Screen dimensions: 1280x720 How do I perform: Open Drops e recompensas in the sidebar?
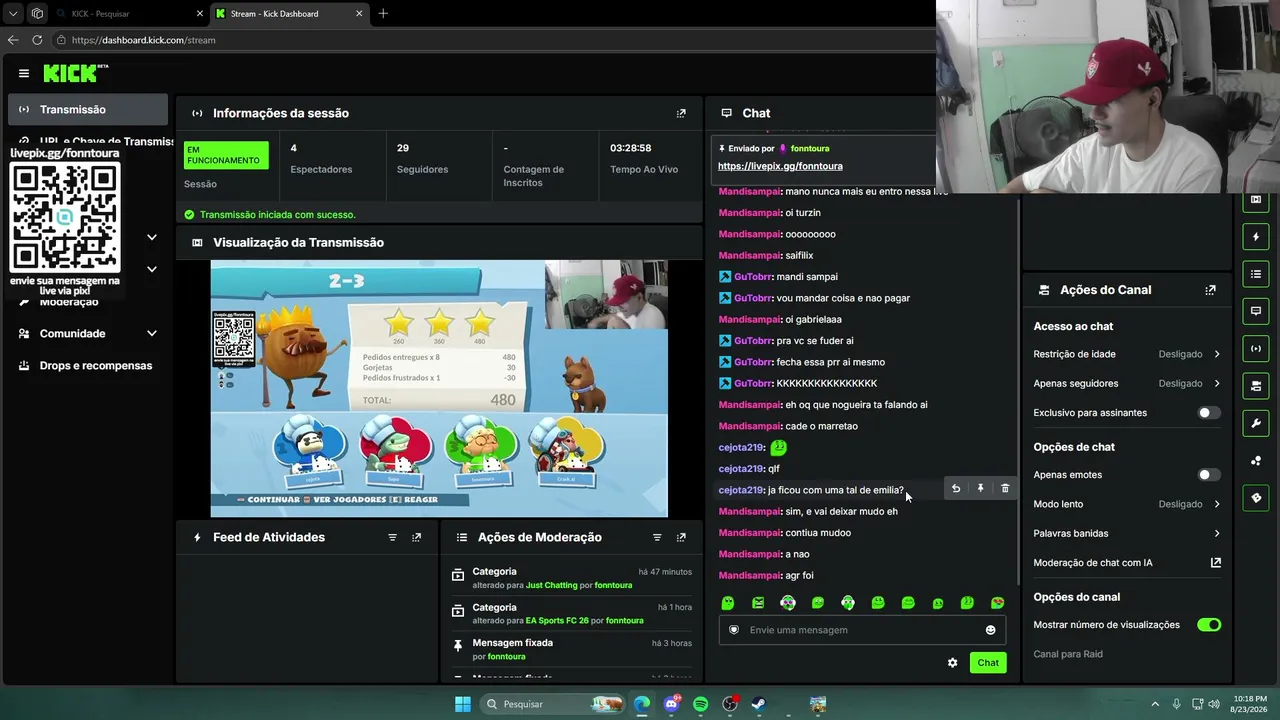click(x=88, y=365)
